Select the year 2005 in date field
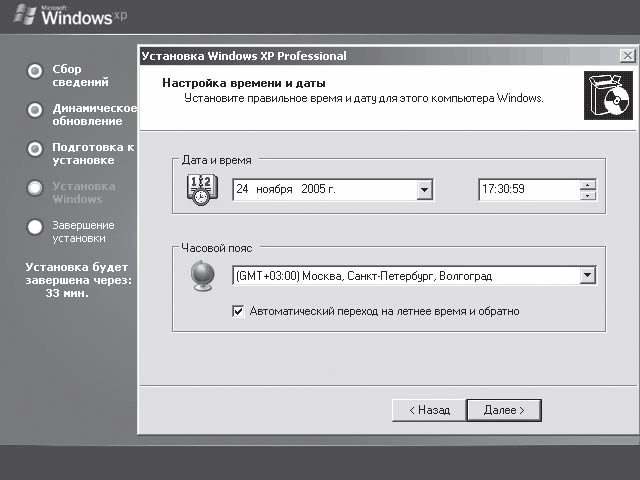 click(313, 189)
